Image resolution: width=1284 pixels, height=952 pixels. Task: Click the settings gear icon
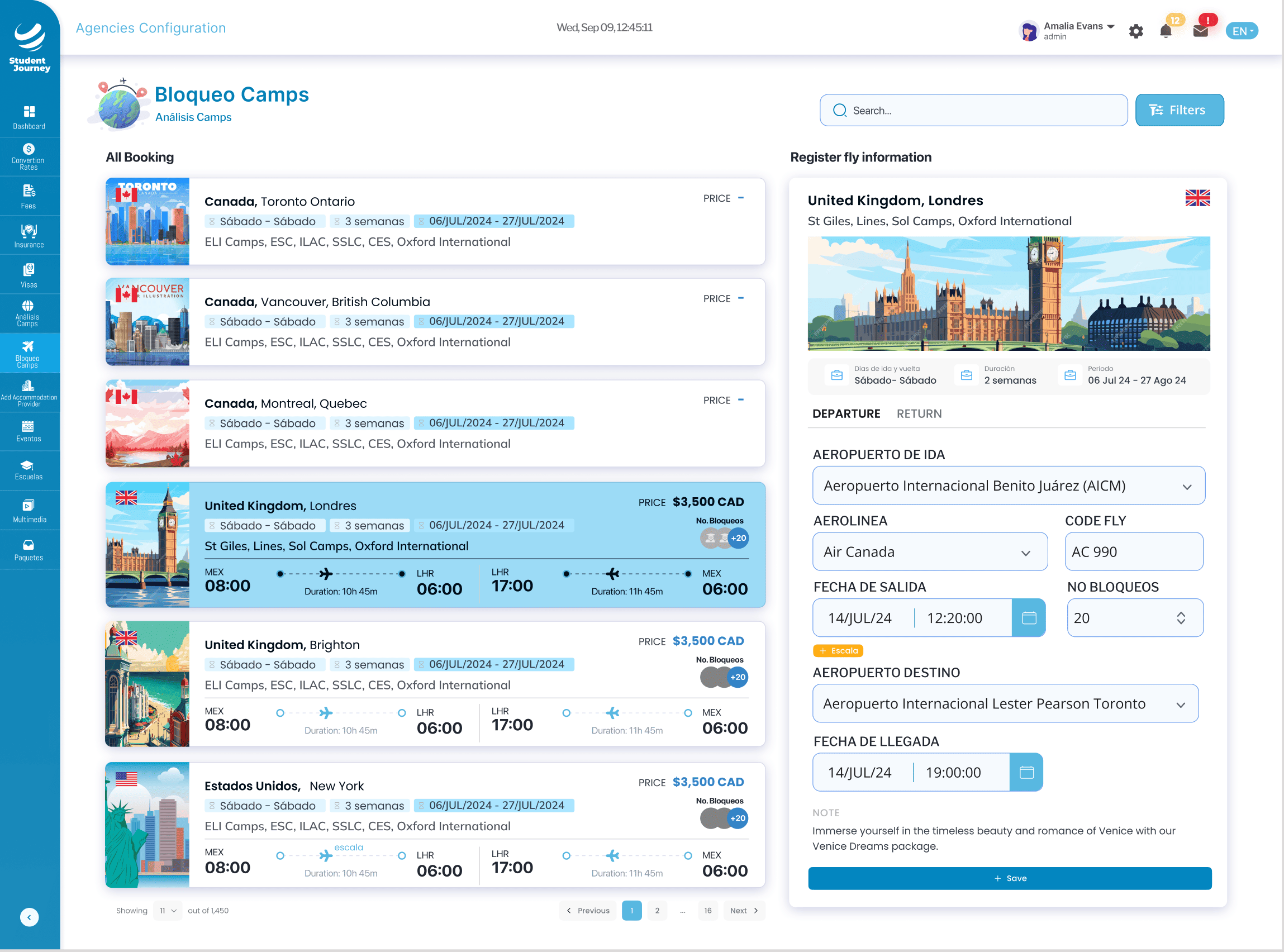[x=1135, y=31]
